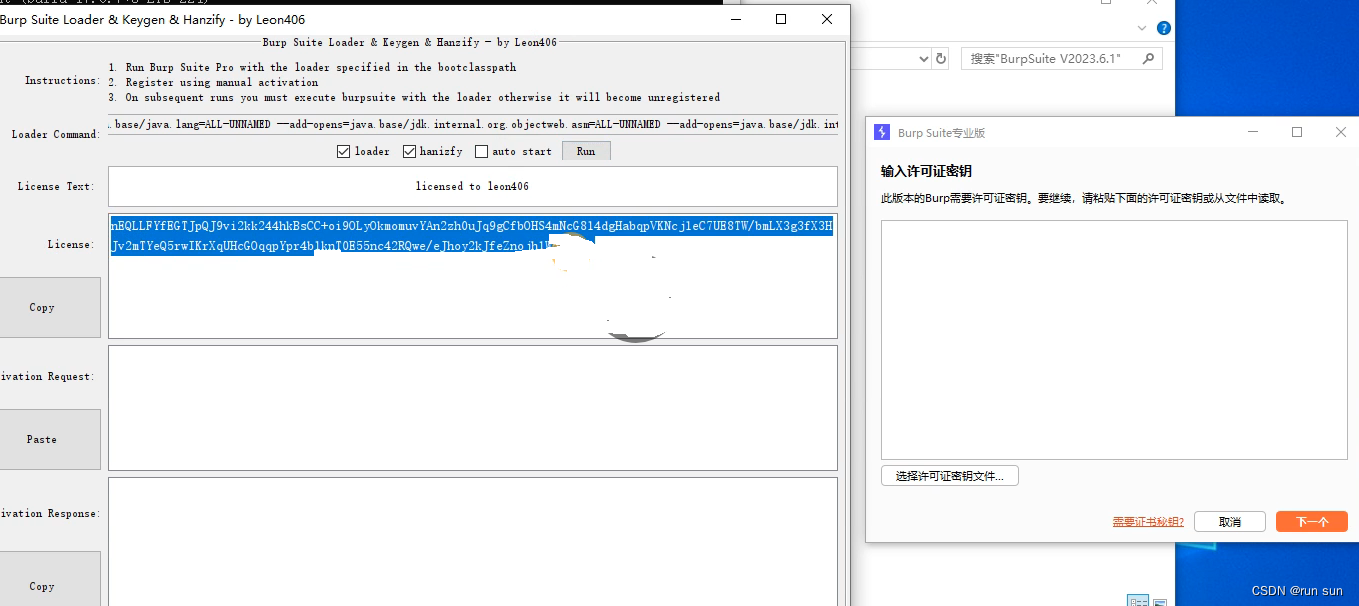The height and width of the screenshot is (606, 1359).
Task: Close the Burp Suite Loader & Keygen window
Action: [827, 19]
